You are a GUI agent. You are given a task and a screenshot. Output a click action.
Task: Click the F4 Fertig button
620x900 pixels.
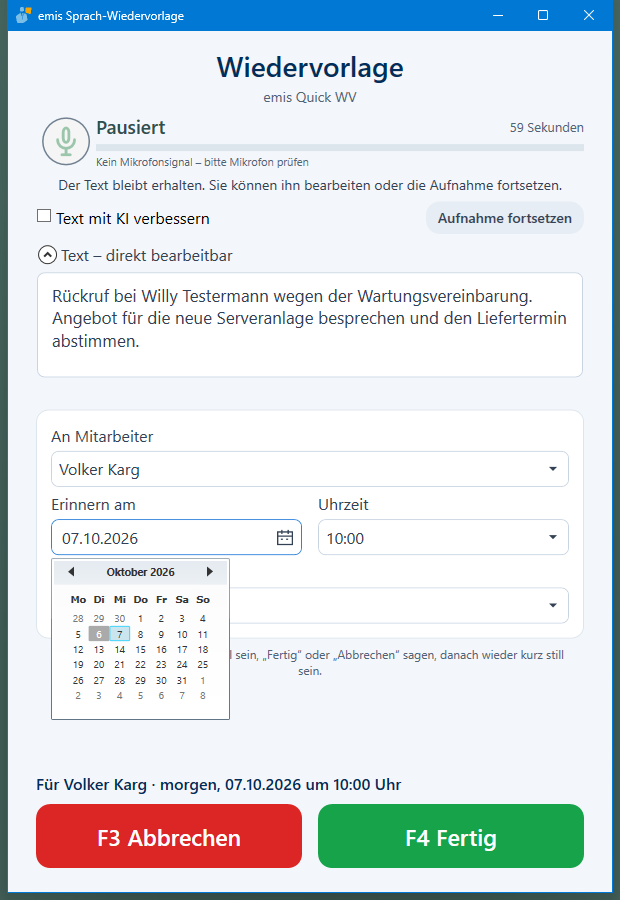[x=451, y=836]
